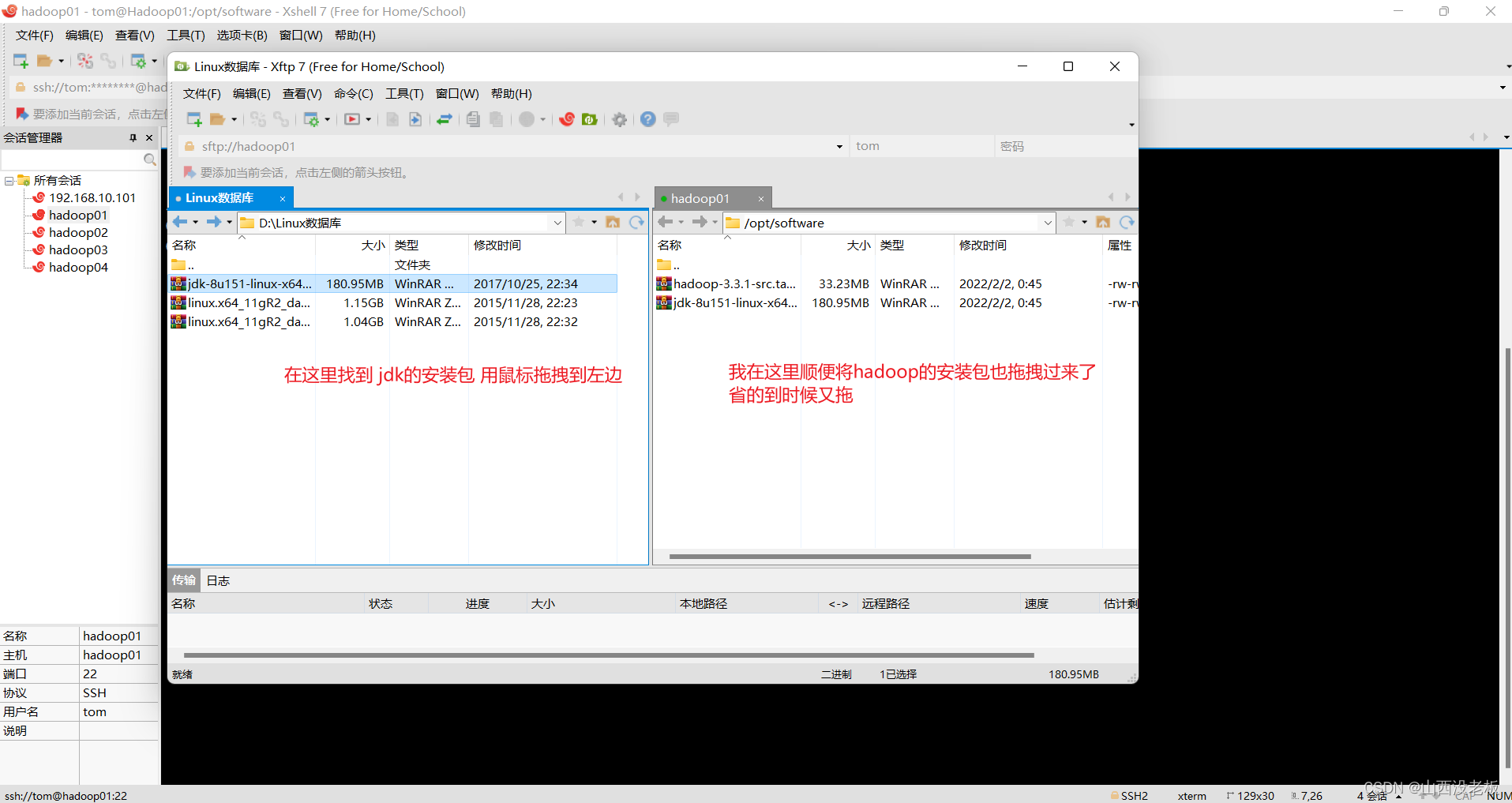Viewport: 1512px width, 803px height.
Task: Go back in local pane
Action: point(180,223)
